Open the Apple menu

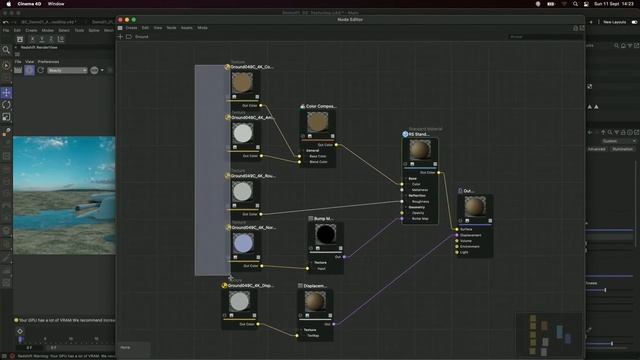pyautogui.click(x=8, y=4)
